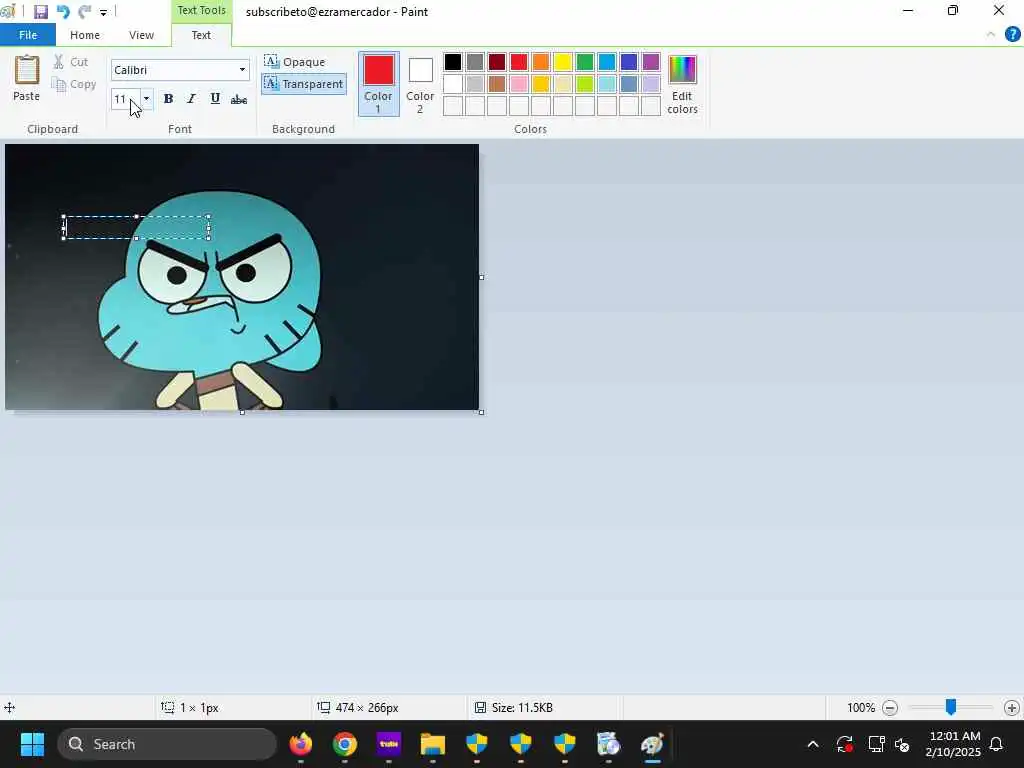1024x768 pixels.
Task: Open Firefox from the taskbar
Action: [301, 744]
